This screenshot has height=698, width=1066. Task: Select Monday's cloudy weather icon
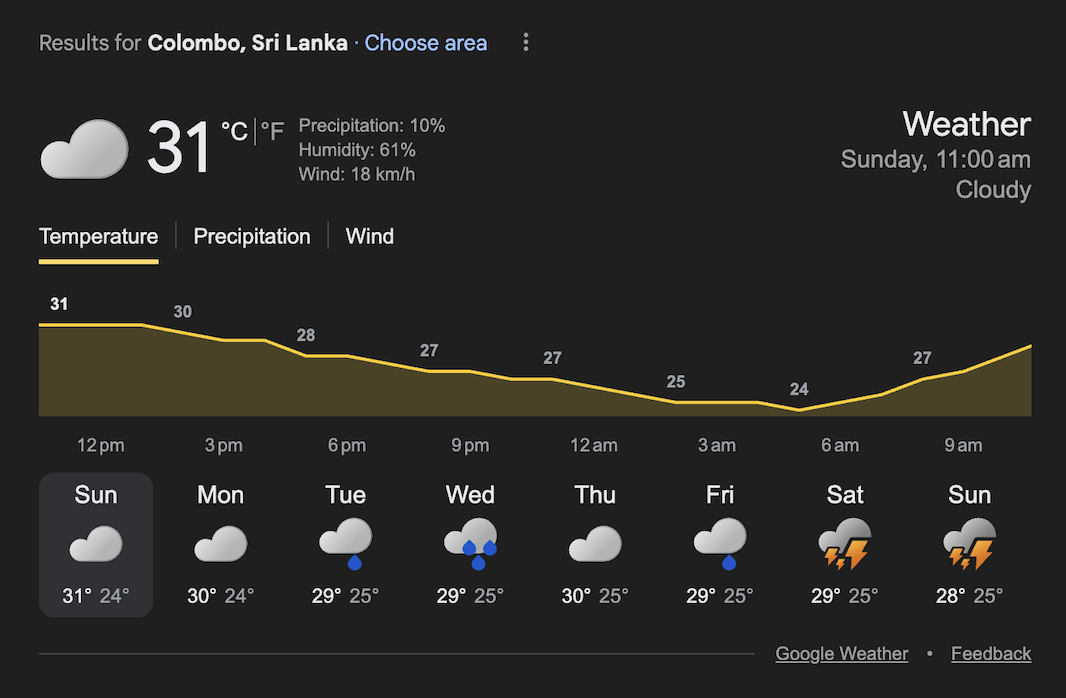(x=220, y=543)
